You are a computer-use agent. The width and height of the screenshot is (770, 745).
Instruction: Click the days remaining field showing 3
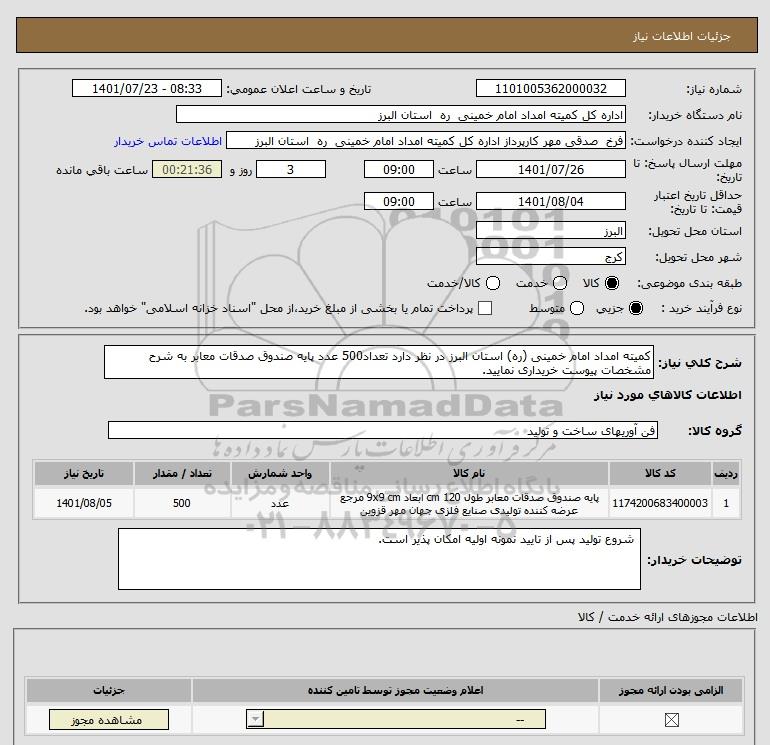point(291,169)
